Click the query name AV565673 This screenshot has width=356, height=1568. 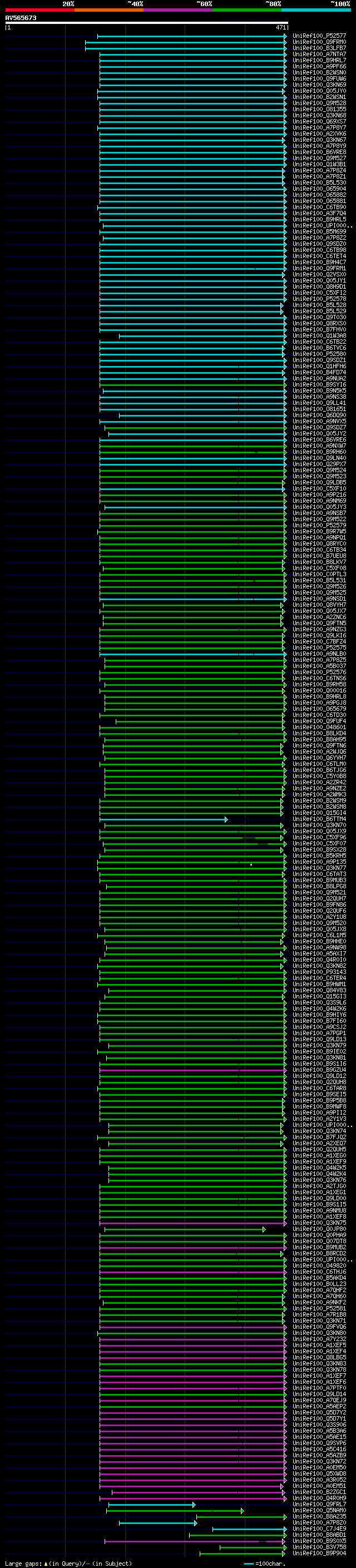[x=21, y=18]
